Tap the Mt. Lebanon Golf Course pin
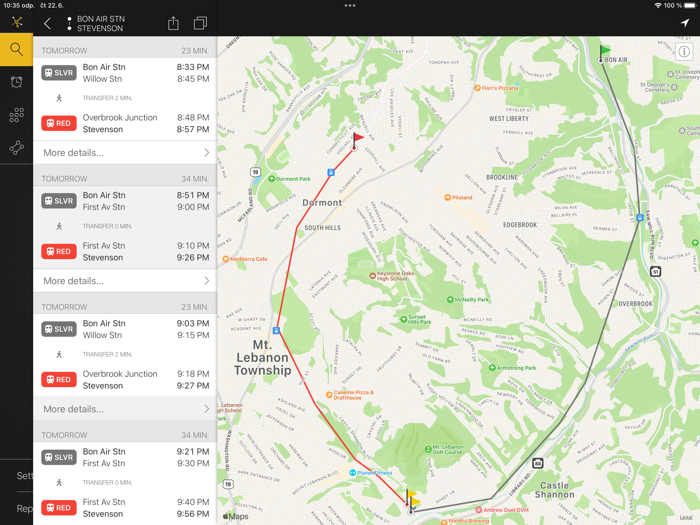The width and height of the screenshot is (700, 525). point(428,449)
